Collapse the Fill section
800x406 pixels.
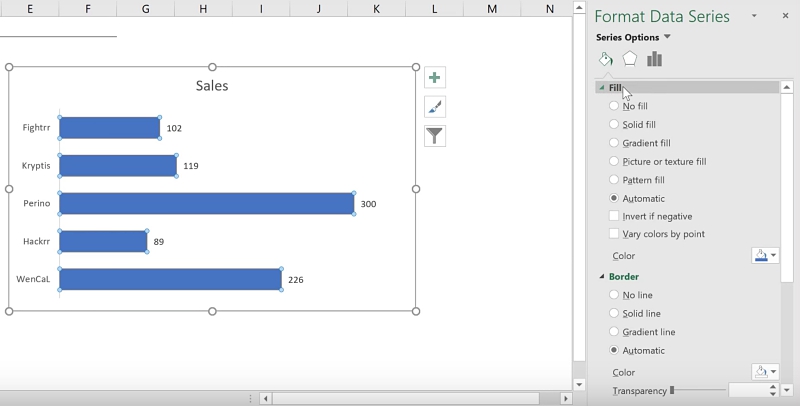click(602, 88)
